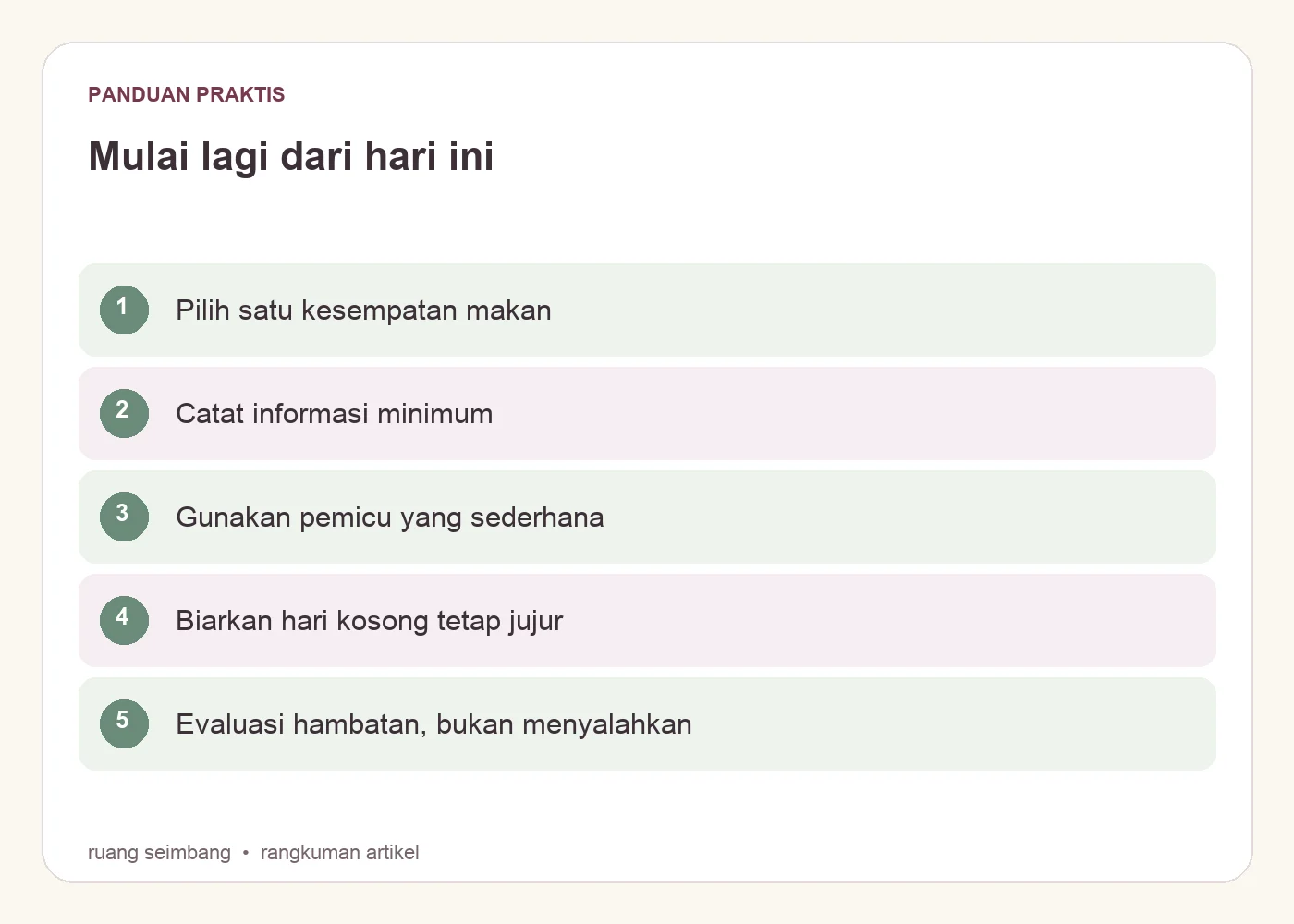Select "Evaluasi hambatan, bukan menyalahkan" text
Viewport: 1294px width, 924px height.
pyautogui.click(x=433, y=724)
